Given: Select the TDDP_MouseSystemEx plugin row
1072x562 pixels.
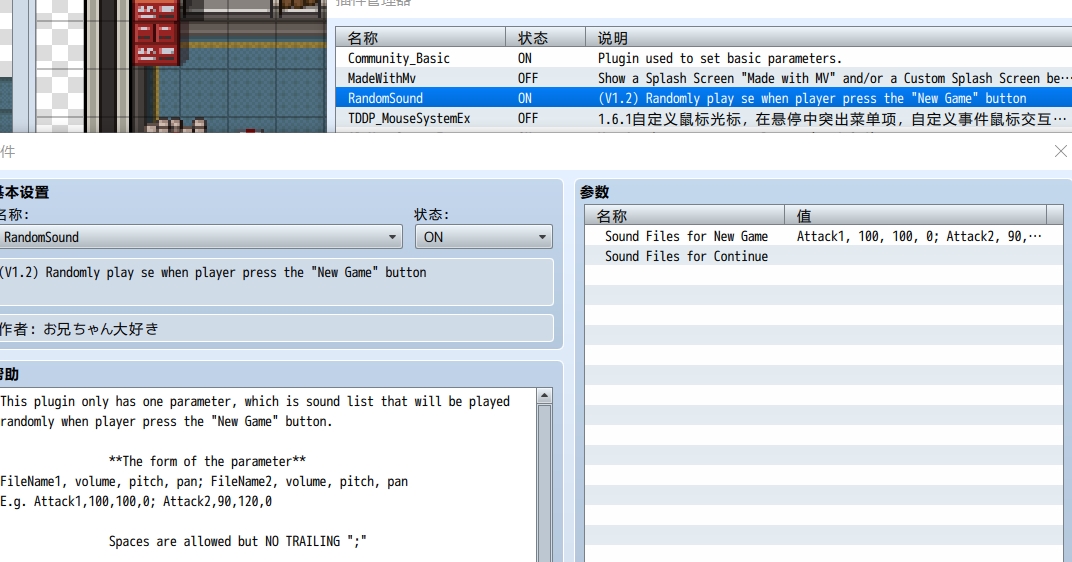Looking at the screenshot, I should 704,118.
